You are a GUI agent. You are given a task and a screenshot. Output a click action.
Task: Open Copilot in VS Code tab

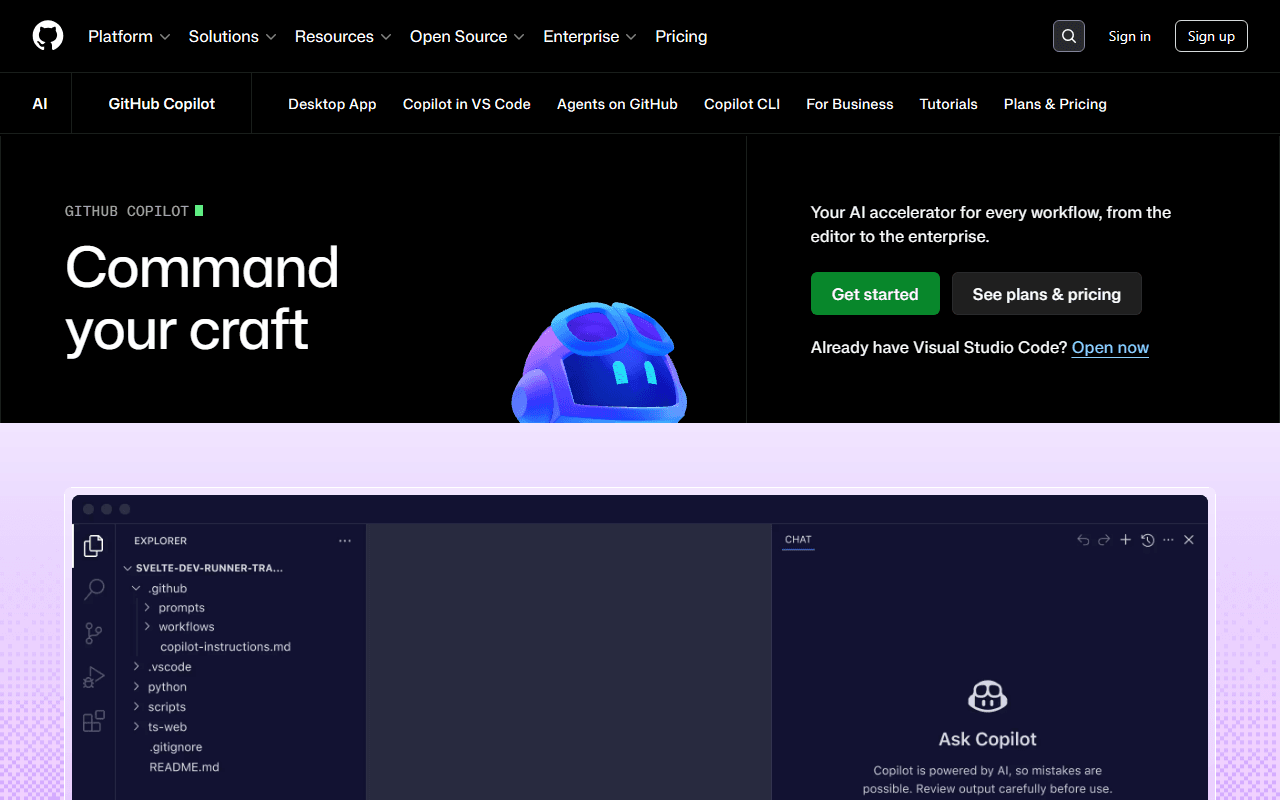[467, 104]
